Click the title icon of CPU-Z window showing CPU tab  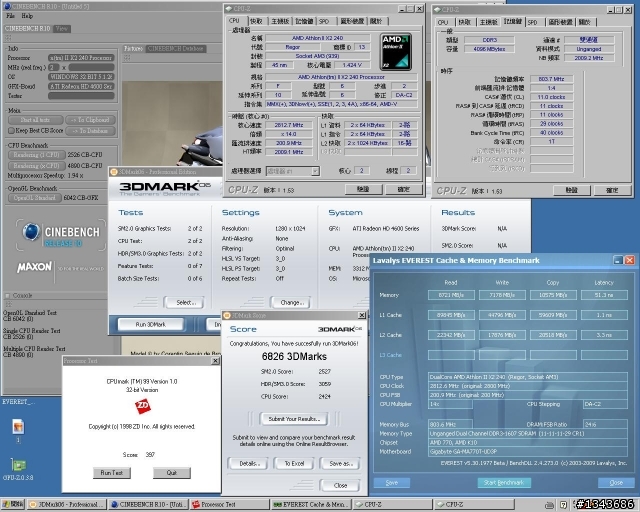pyautogui.click(x=229, y=9)
